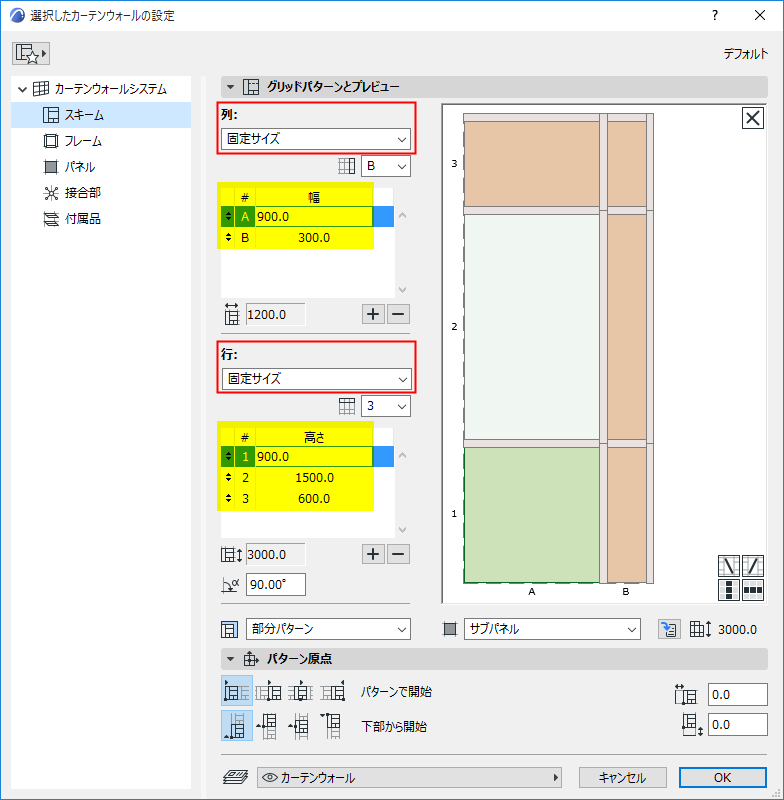This screenshot has width=784, height=800.
Task: Select スキーム in the settings tree
Action: pyautogui.click(x=101, y=115)
